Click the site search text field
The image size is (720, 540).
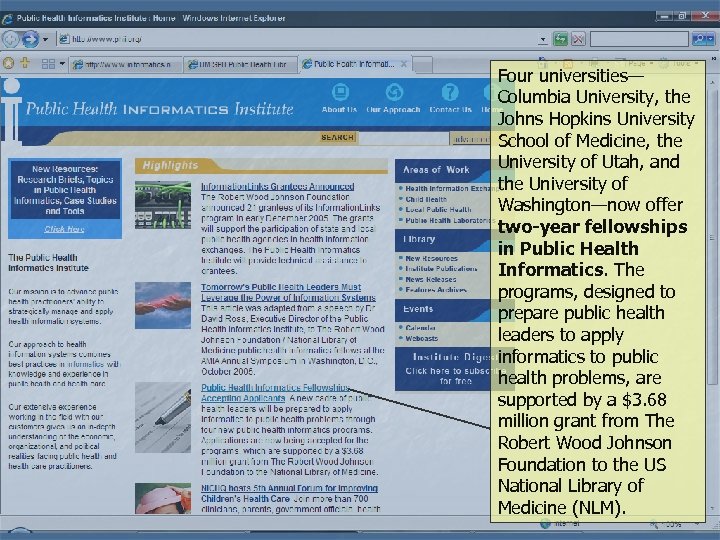[x=403, y=138]
